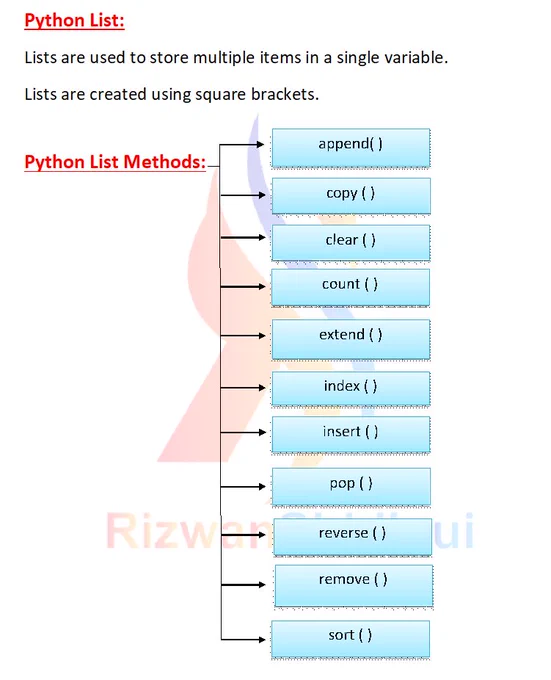Select the count ( ) method box
The width and height of the screenshot is (551, 680).
click(x=350, y=288)
